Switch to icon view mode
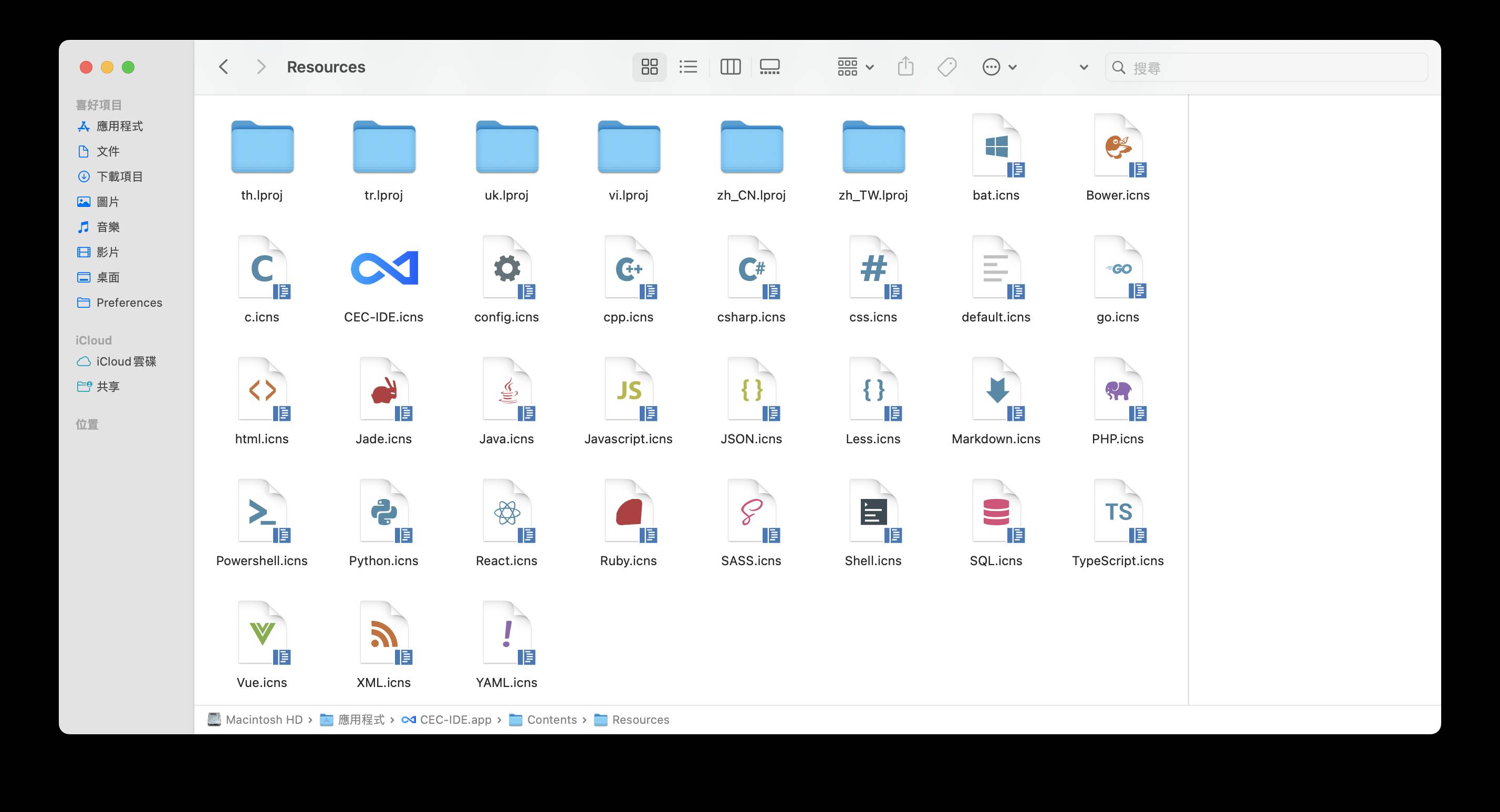 649,67
